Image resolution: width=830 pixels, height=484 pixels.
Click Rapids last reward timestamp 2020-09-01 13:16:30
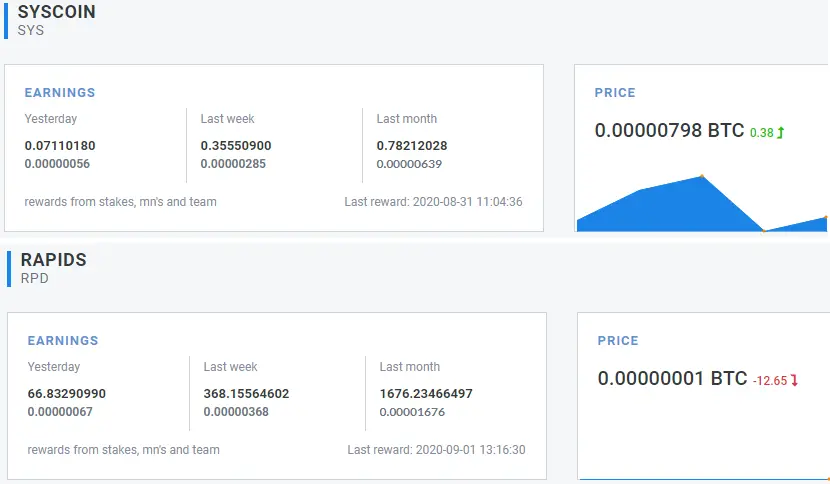[471, 450]
